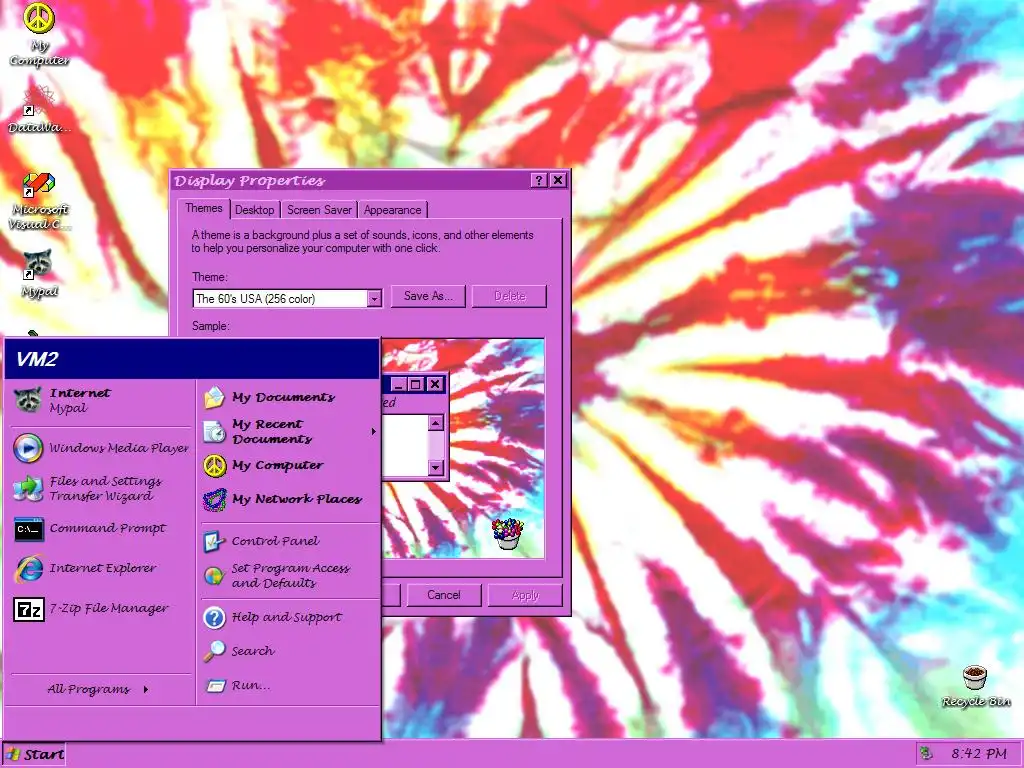Click Cancel in Display Properties
1024x768 pixels.
[444, 595]
